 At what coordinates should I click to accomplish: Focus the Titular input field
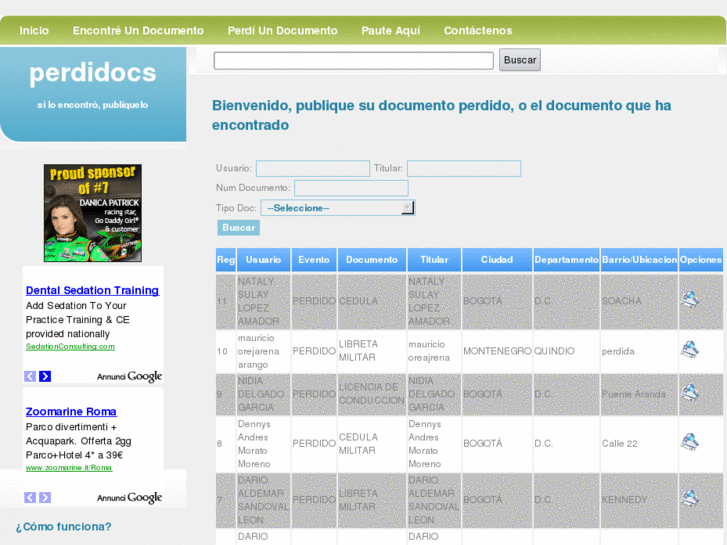click(x=464, y=168)
